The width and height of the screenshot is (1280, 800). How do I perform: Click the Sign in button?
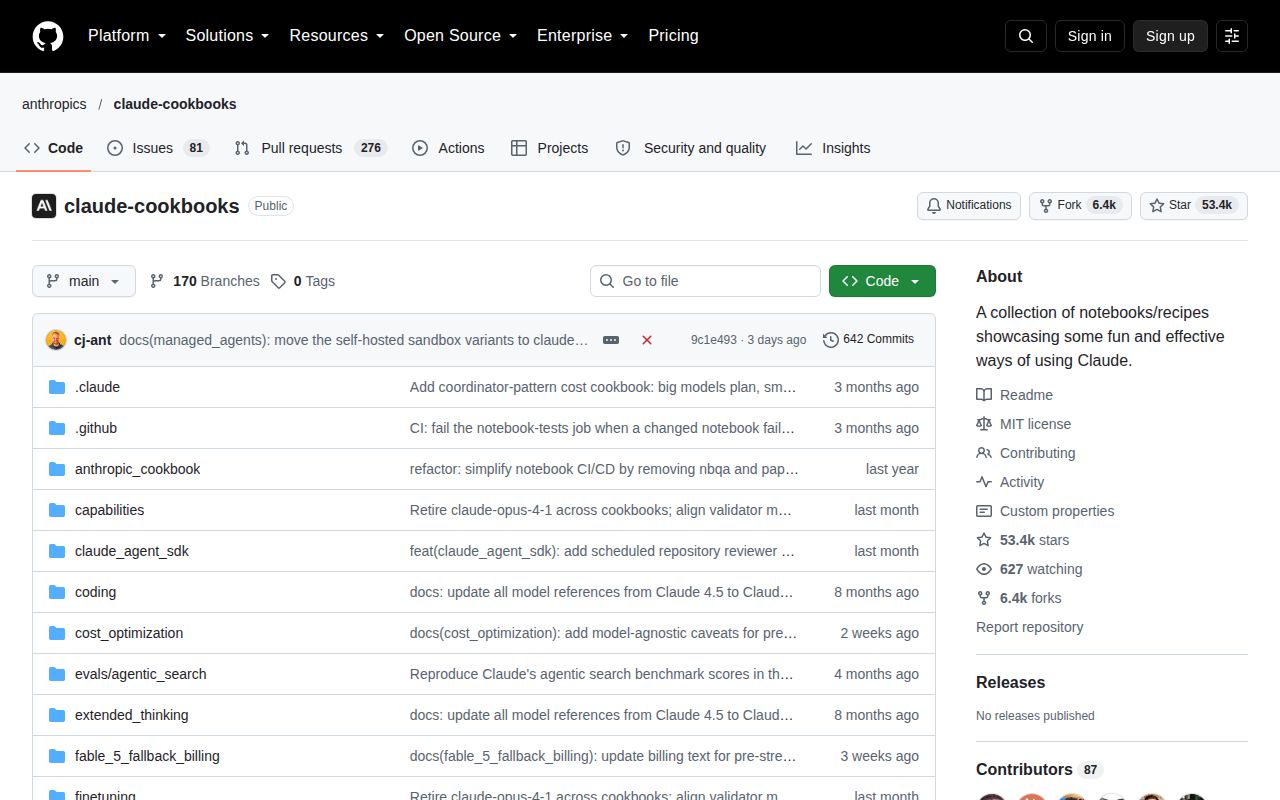(x=1089, y=36)
